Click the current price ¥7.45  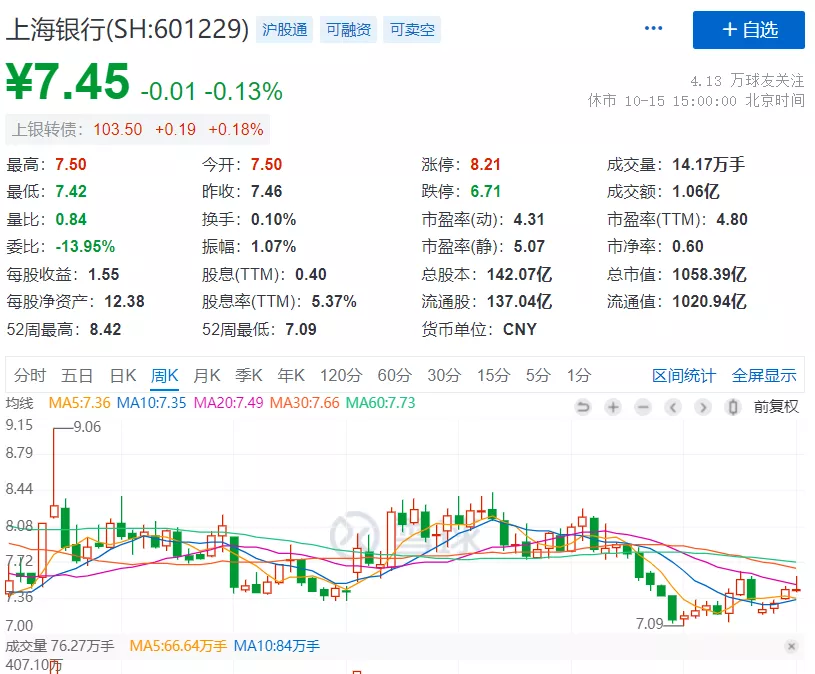(x=68, y=81)
